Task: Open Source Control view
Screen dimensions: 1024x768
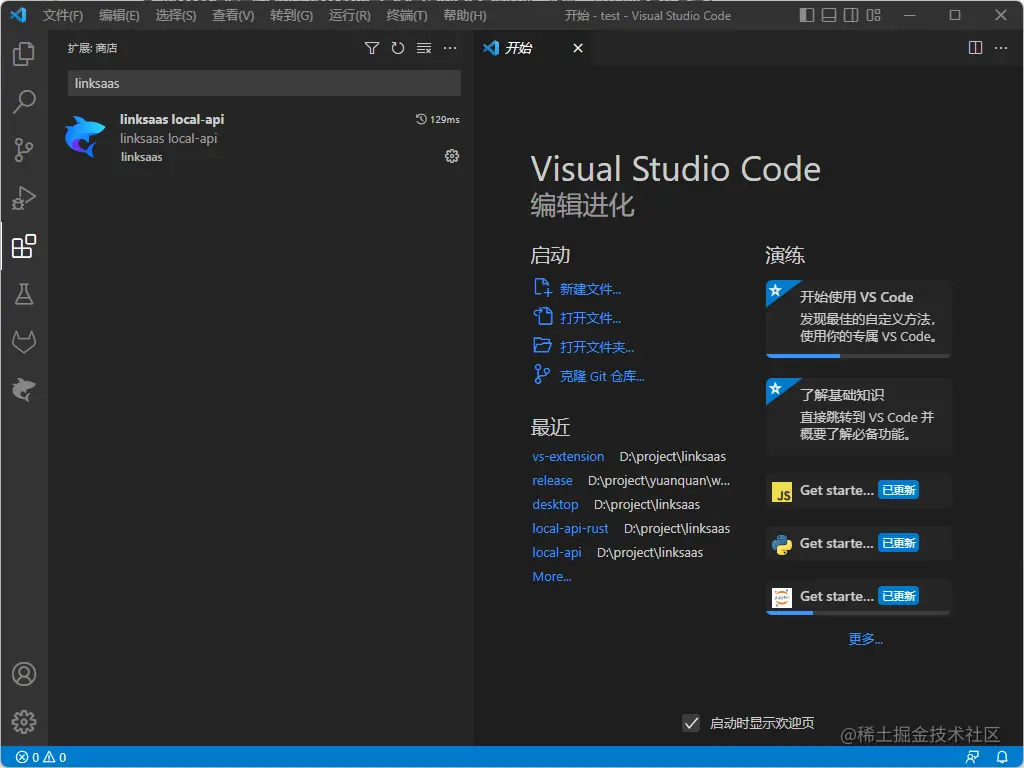Action: [x=24, y=150]
